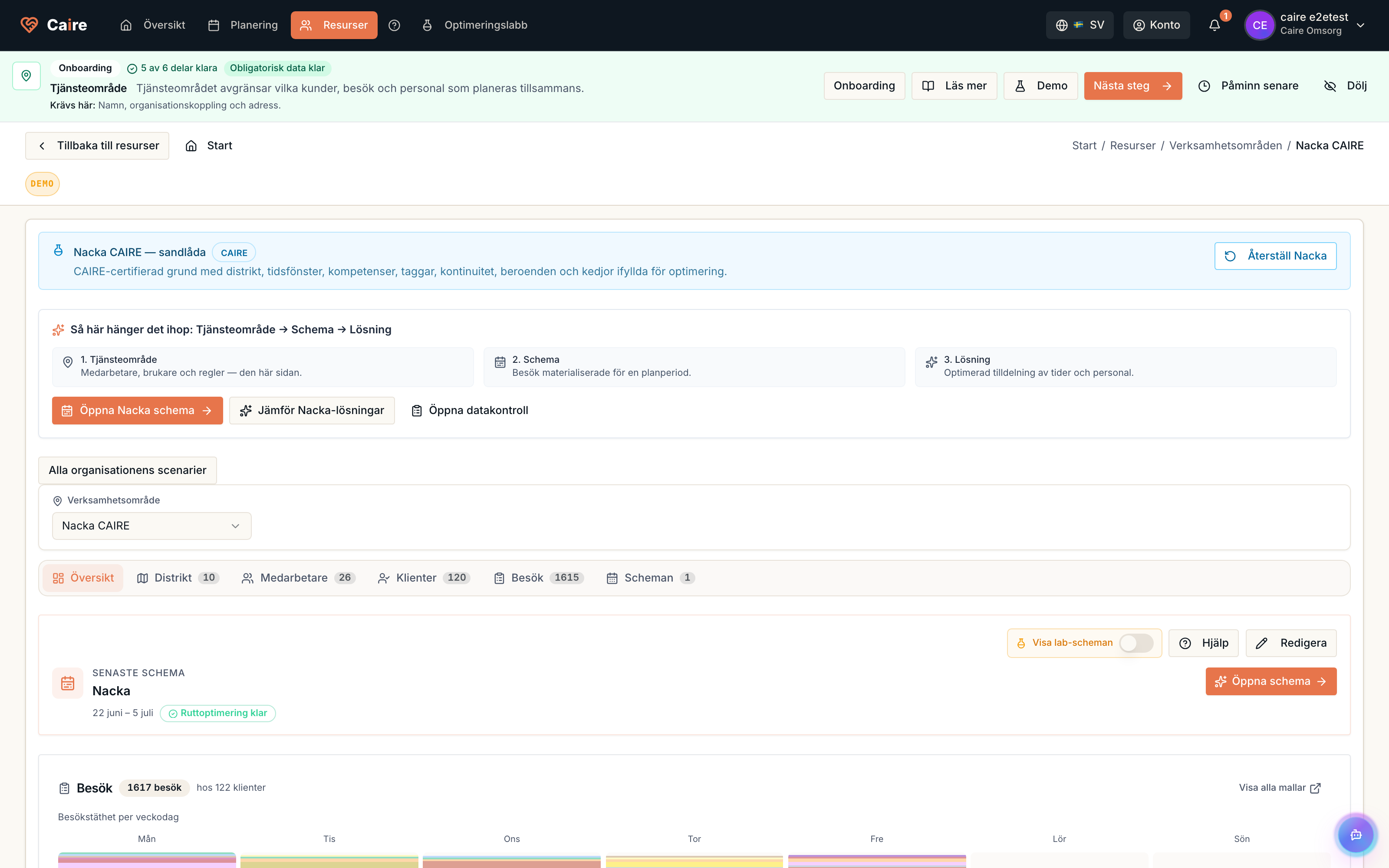The width and height of the screenshot is (1389, 868).
Task: Toggle the Visa lab-scheman switch
Action: 1136,643
